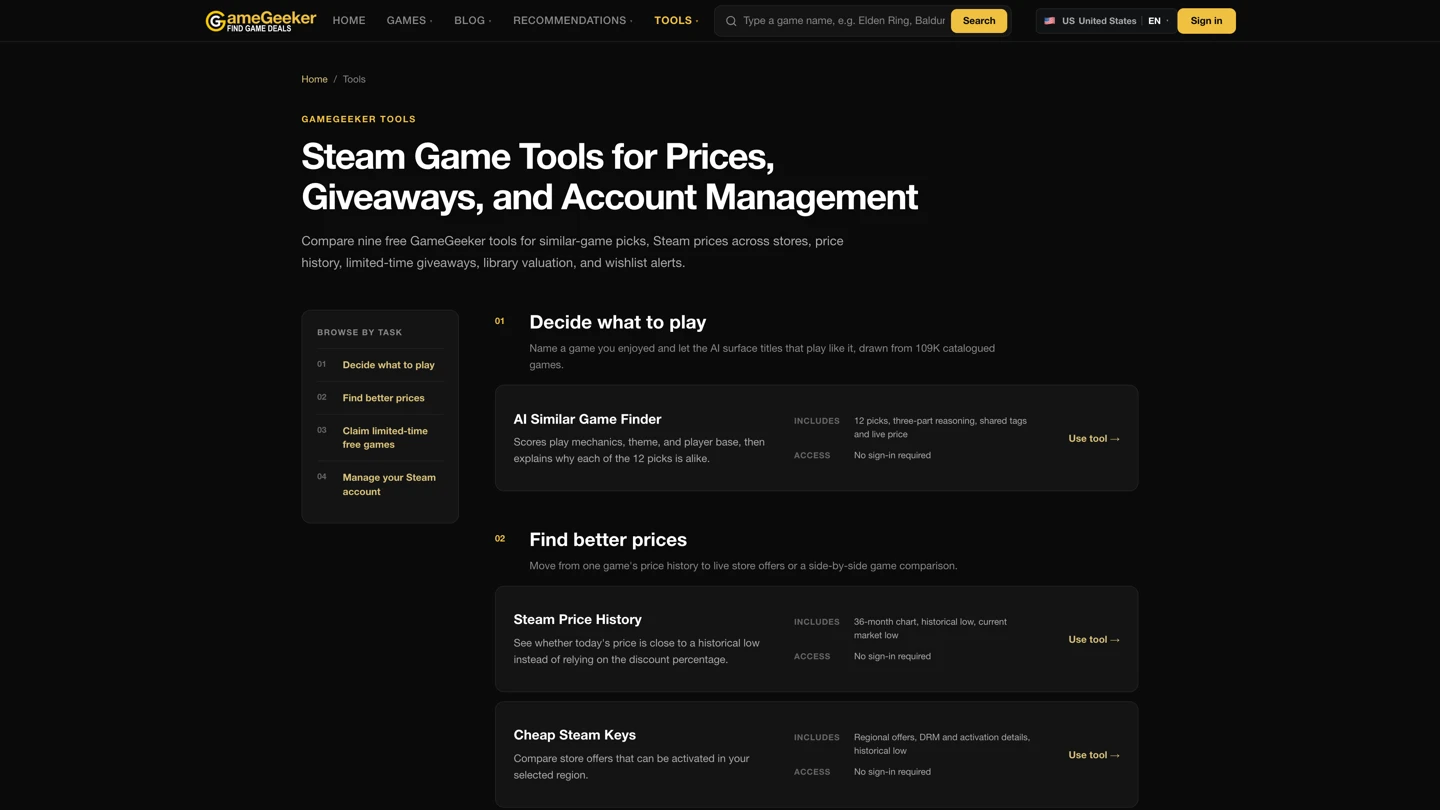Click the US flag icon
The image size is (1440, 810).
coord(1050,21)
